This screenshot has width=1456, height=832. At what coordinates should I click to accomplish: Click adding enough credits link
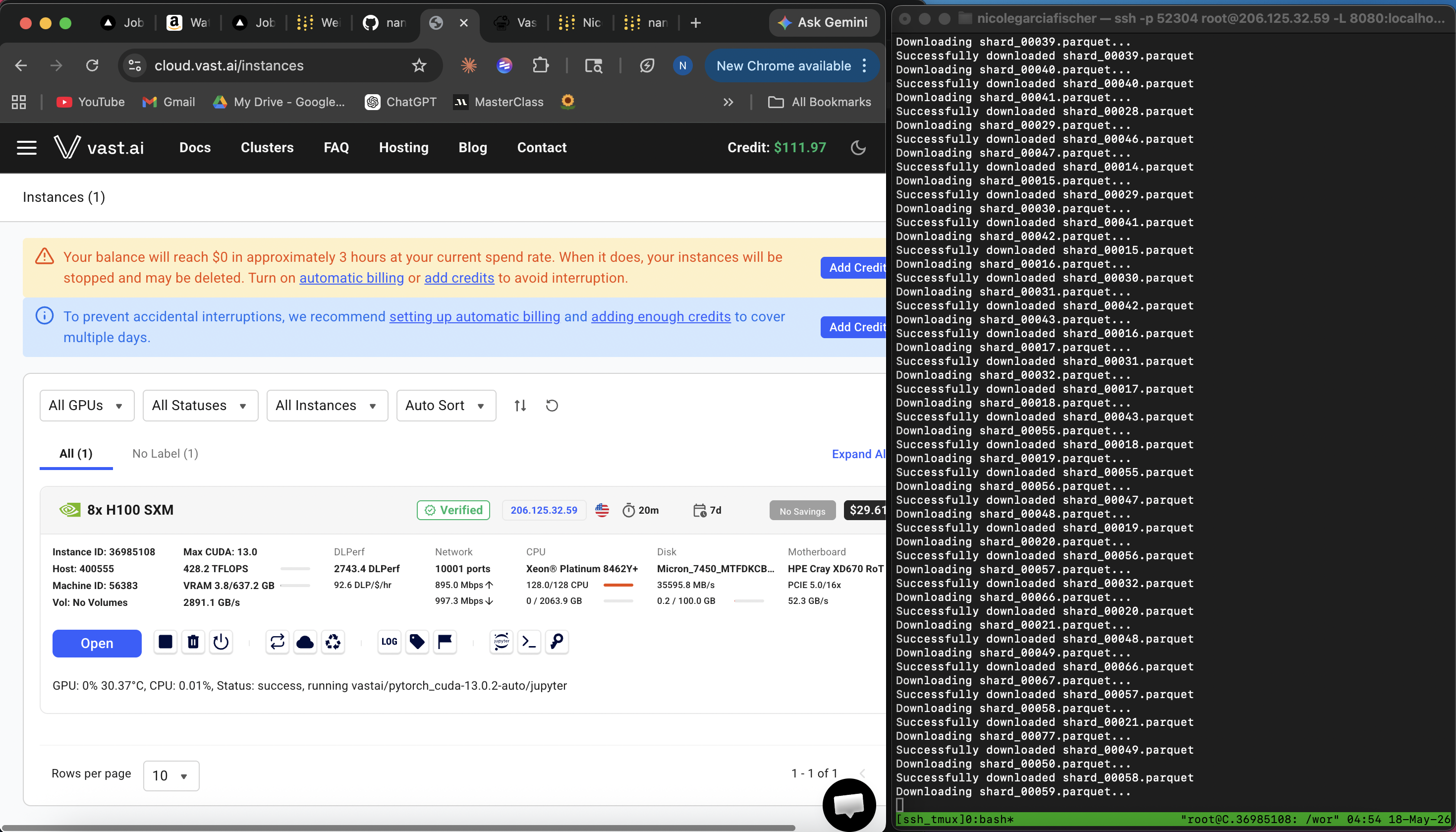coord(661,317)
